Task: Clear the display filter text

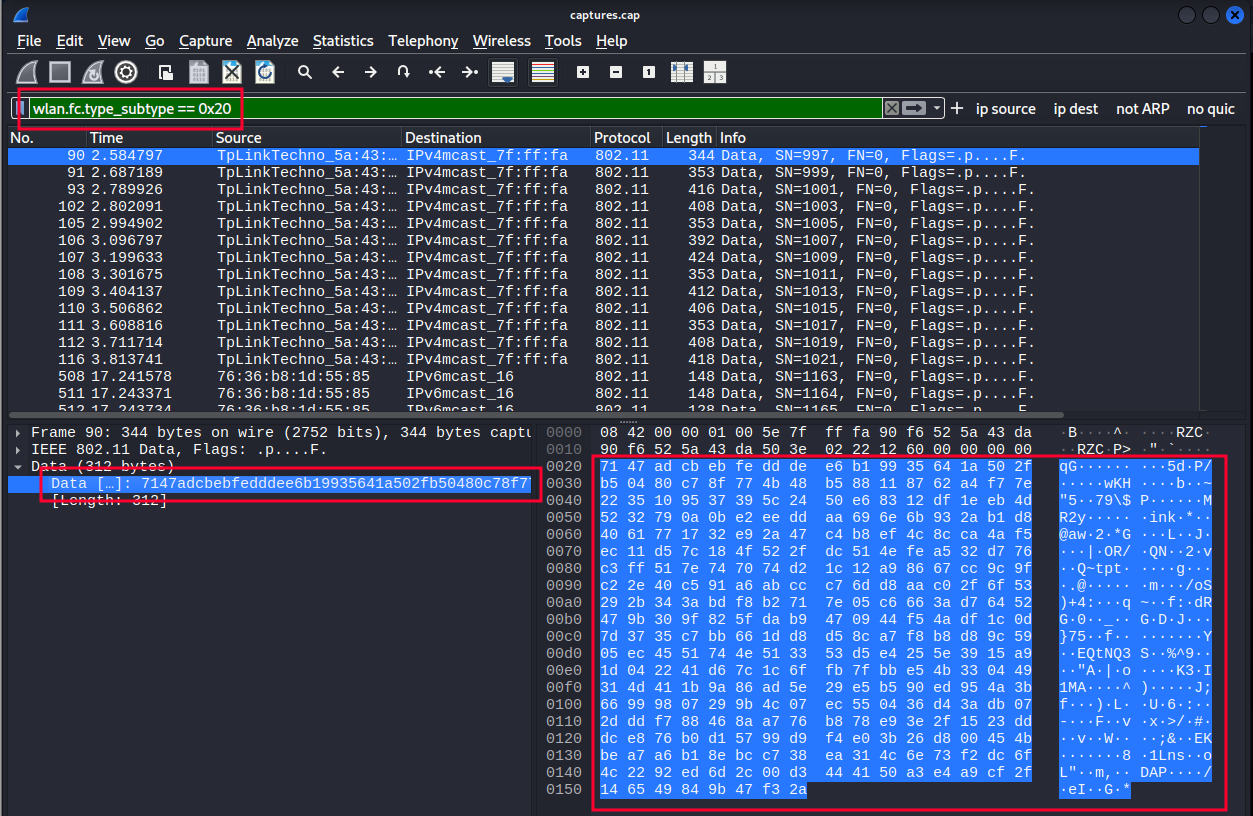Action: [x=891, y=108]
